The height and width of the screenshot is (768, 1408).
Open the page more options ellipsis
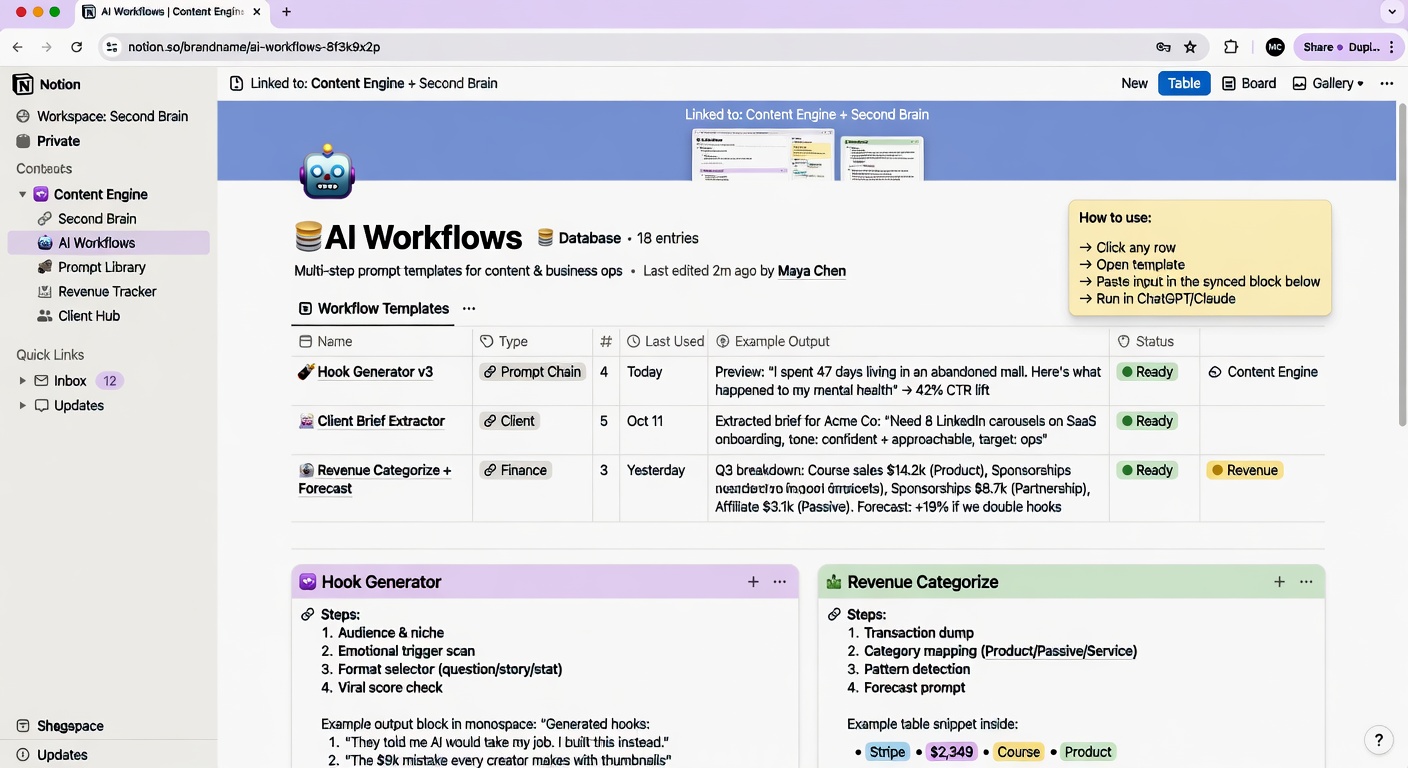coord(1387,84)
